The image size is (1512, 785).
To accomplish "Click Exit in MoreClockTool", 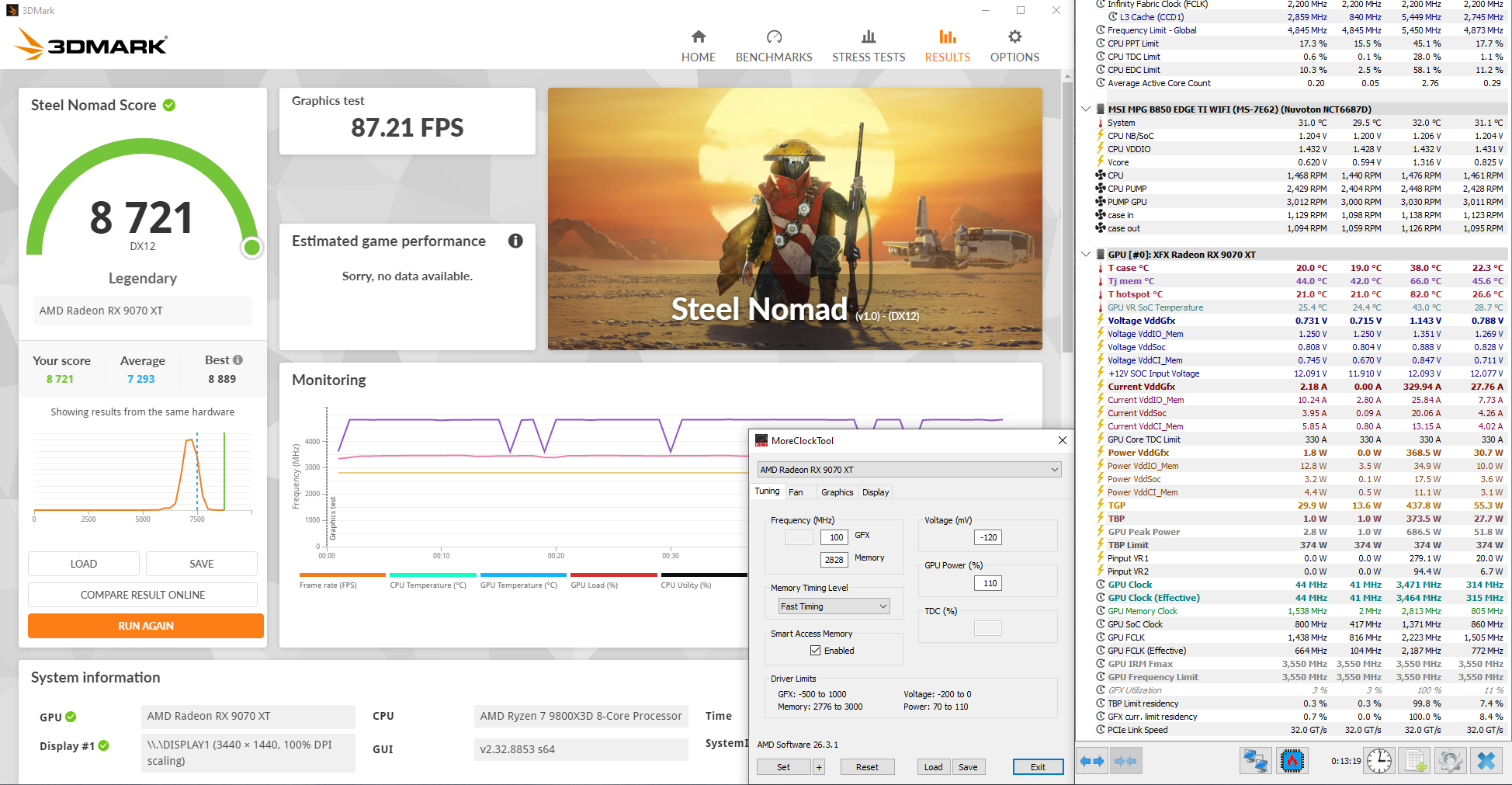I will click(x=1038, y=767).
